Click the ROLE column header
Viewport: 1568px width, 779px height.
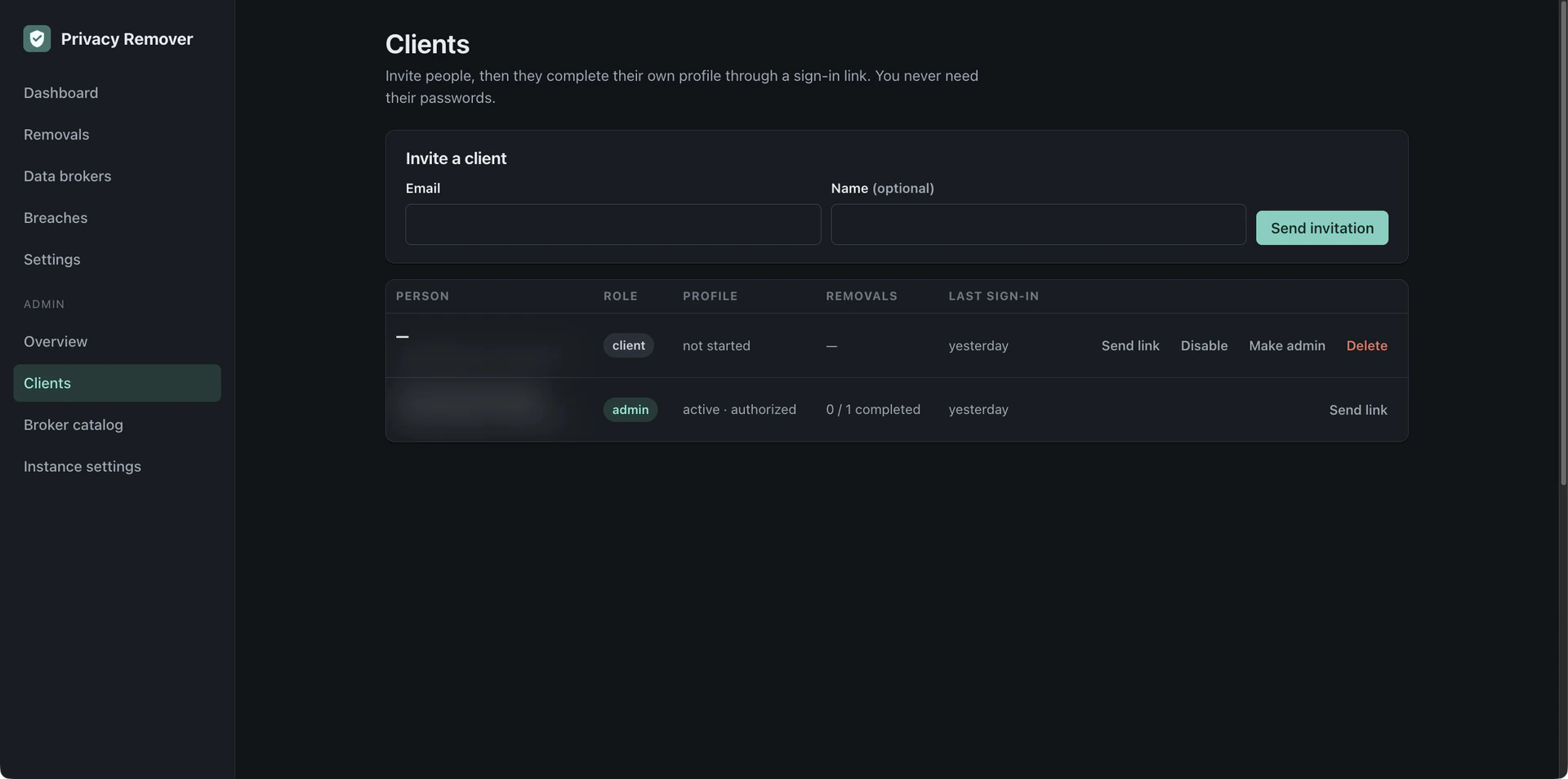tap(621, 296)
